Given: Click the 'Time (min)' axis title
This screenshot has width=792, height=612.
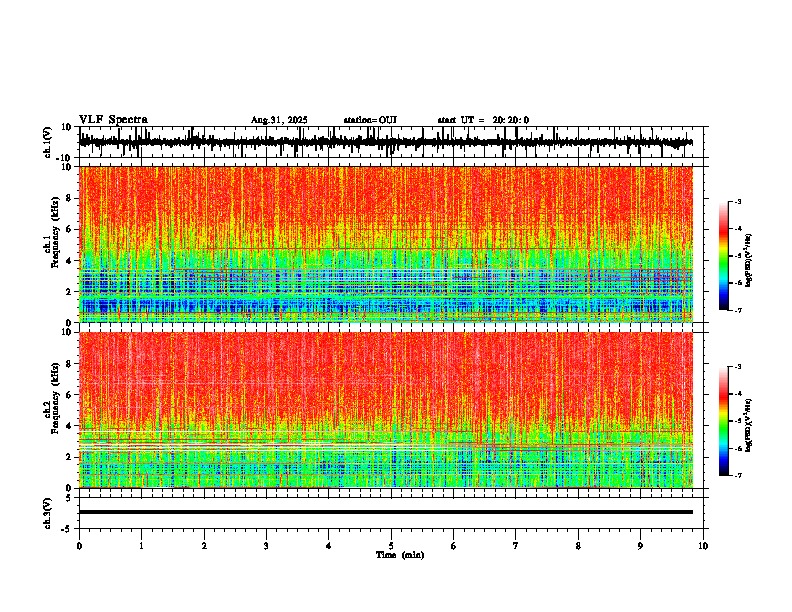Looking at the screenshot, I should tap(400, 555).
